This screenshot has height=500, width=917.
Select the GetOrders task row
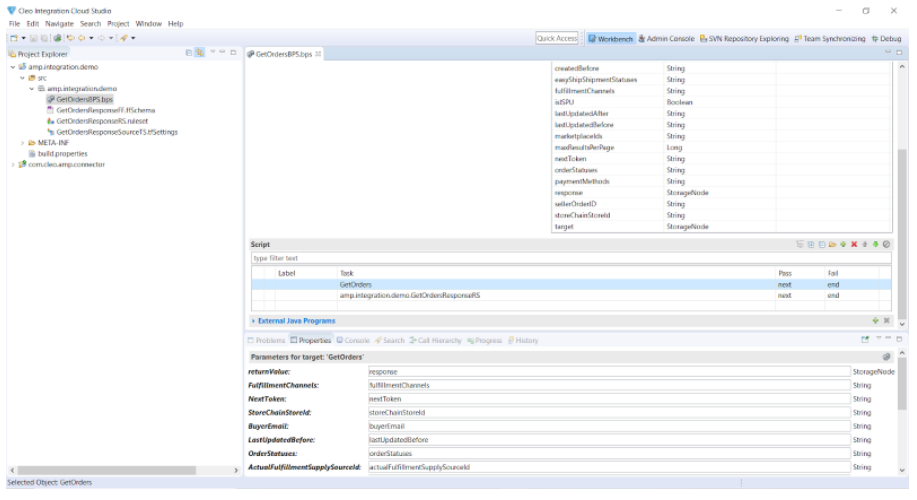[571, 285]
